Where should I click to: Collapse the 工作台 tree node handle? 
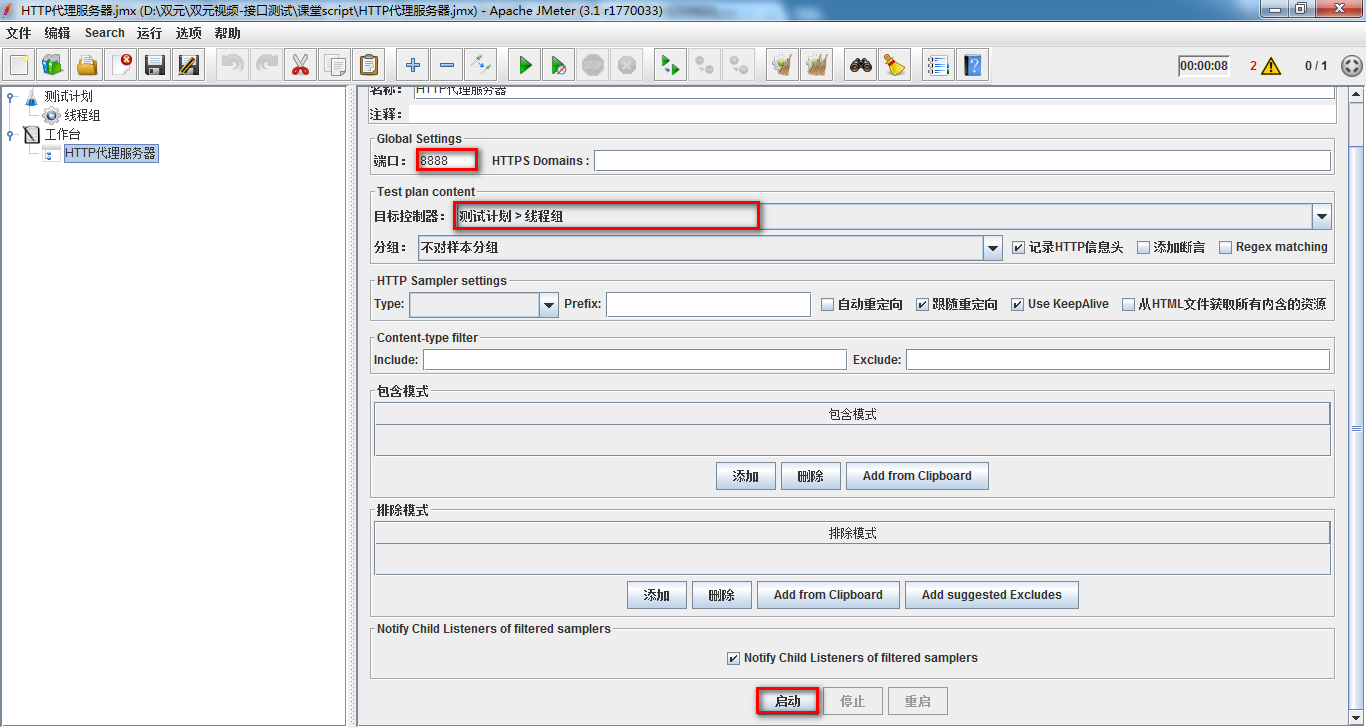pos(11,135)
